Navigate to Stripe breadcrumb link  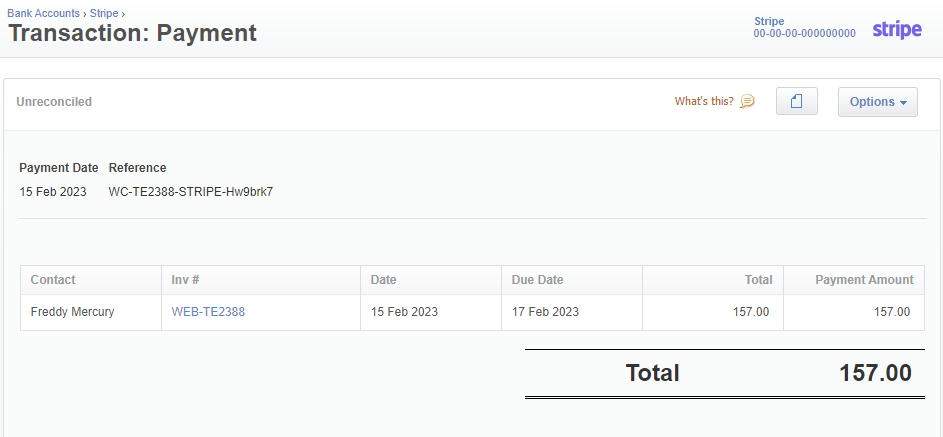click(104, 13)
